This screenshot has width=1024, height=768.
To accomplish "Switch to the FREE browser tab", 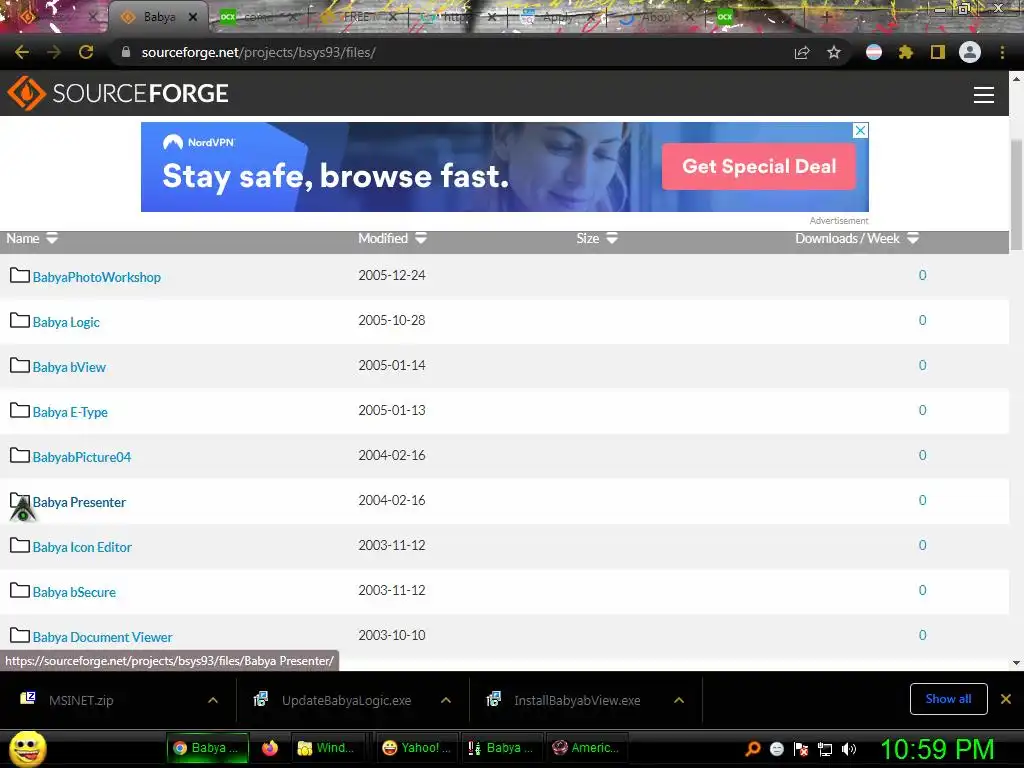I will (356, 17).
